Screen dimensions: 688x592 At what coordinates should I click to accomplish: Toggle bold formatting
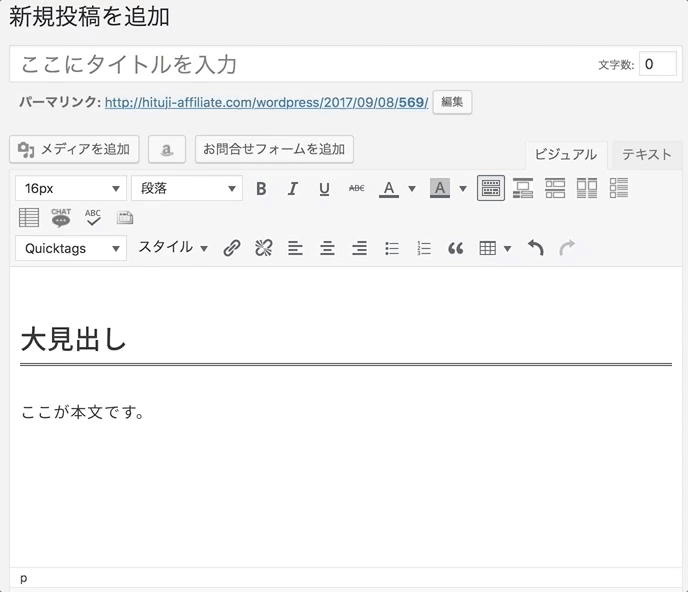click(261, 189)
